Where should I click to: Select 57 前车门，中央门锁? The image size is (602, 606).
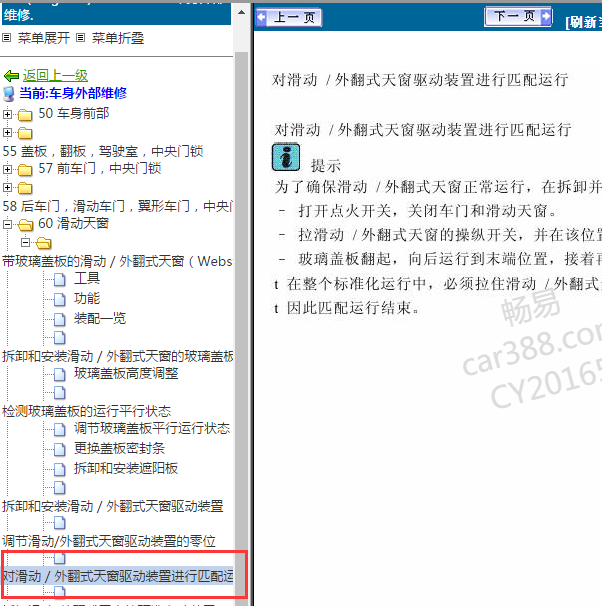pos(100,168)
